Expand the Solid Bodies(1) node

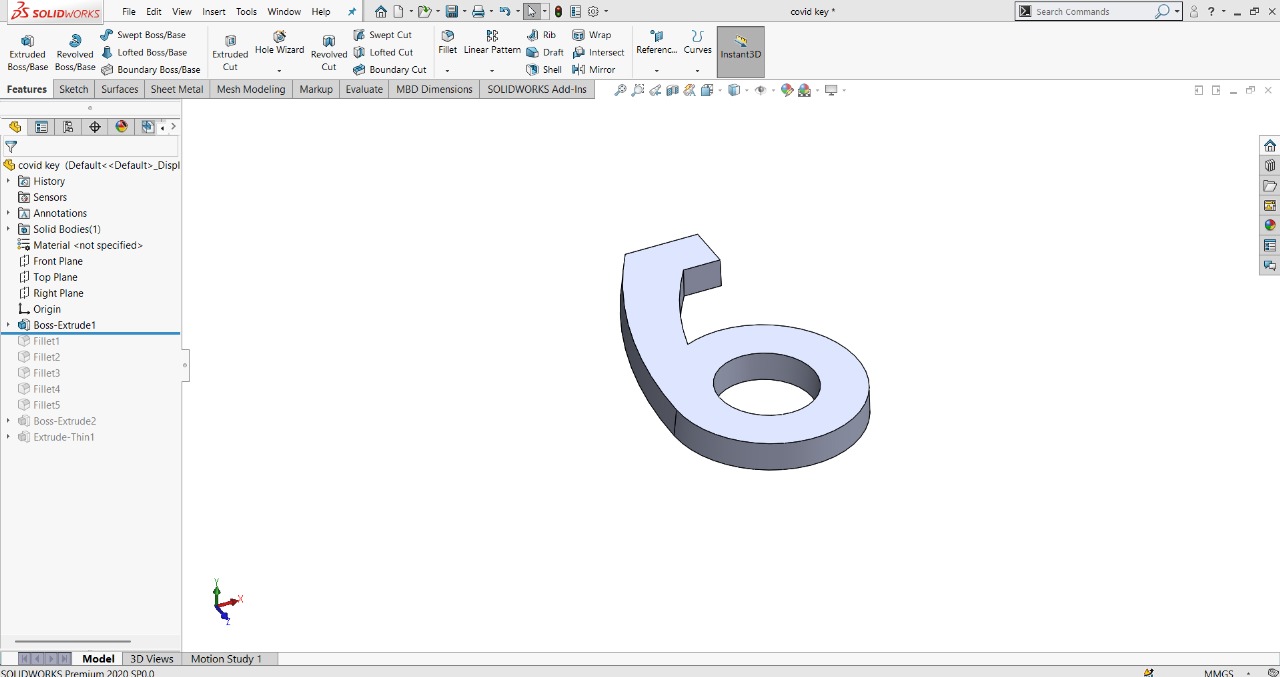click(x=9, y=229)
